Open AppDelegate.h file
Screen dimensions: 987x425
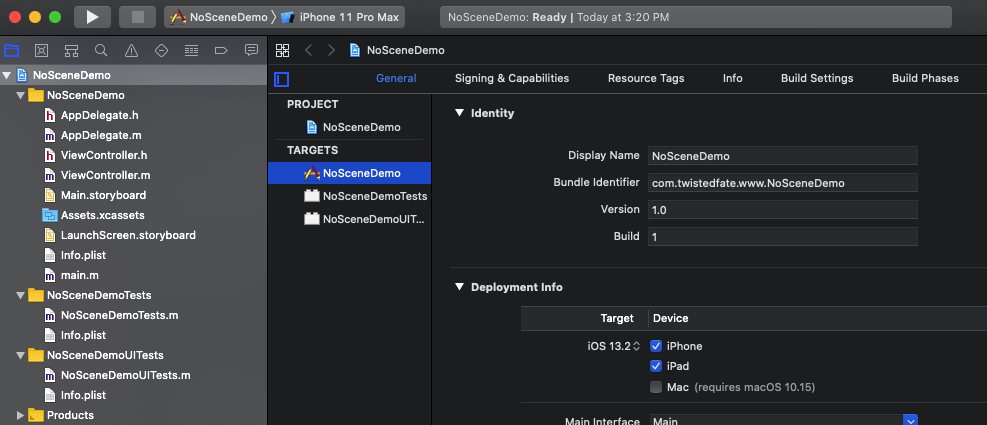pyautogui.click(x=100, y=115)
